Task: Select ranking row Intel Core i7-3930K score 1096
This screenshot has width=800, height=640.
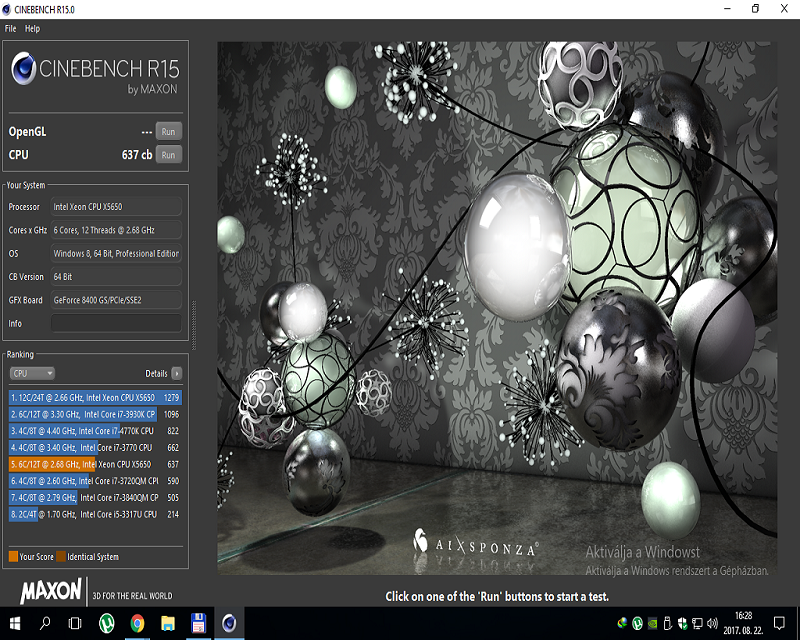Action: pos(95,414)
